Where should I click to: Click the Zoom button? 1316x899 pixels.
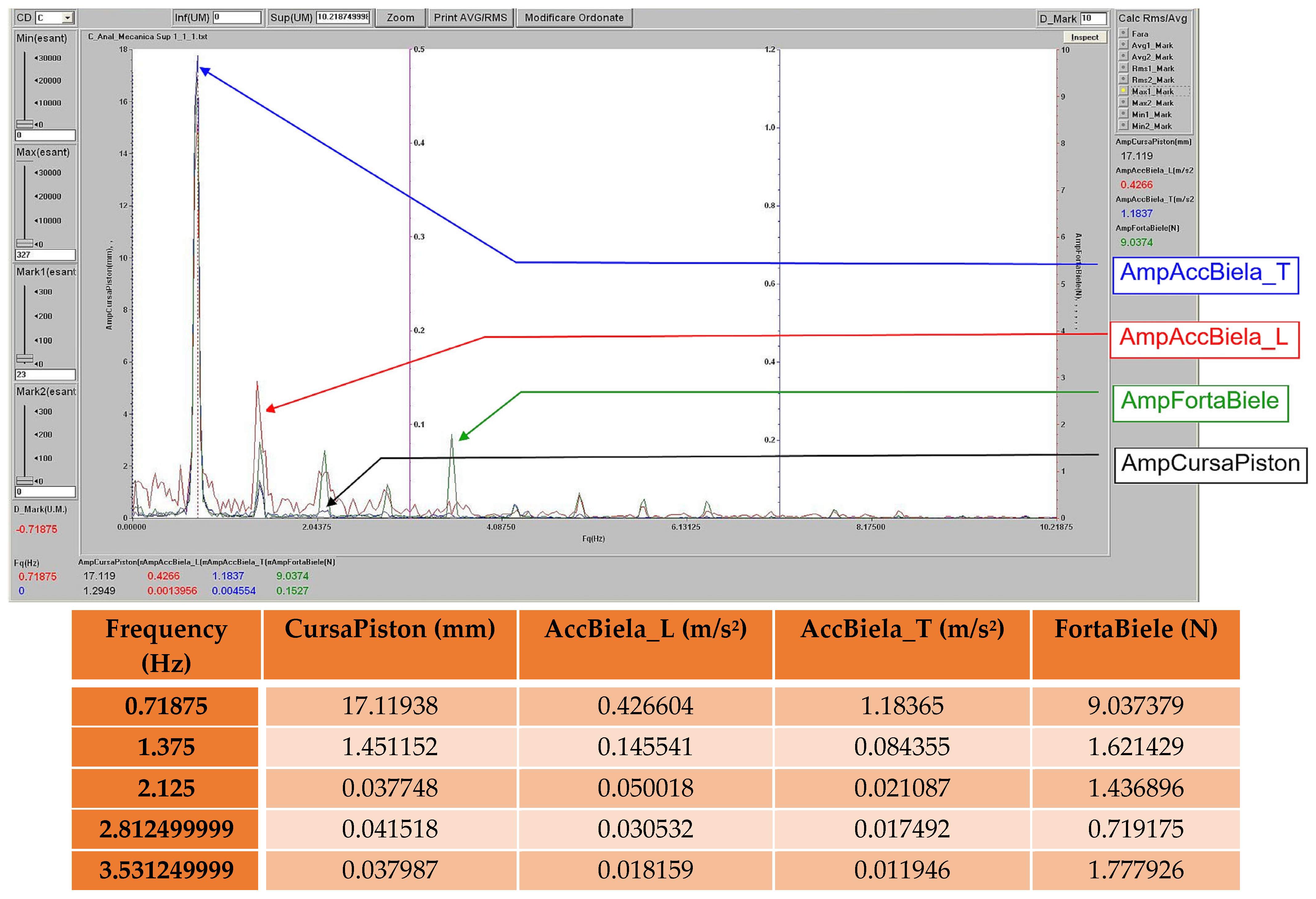[x=400, y=18]
